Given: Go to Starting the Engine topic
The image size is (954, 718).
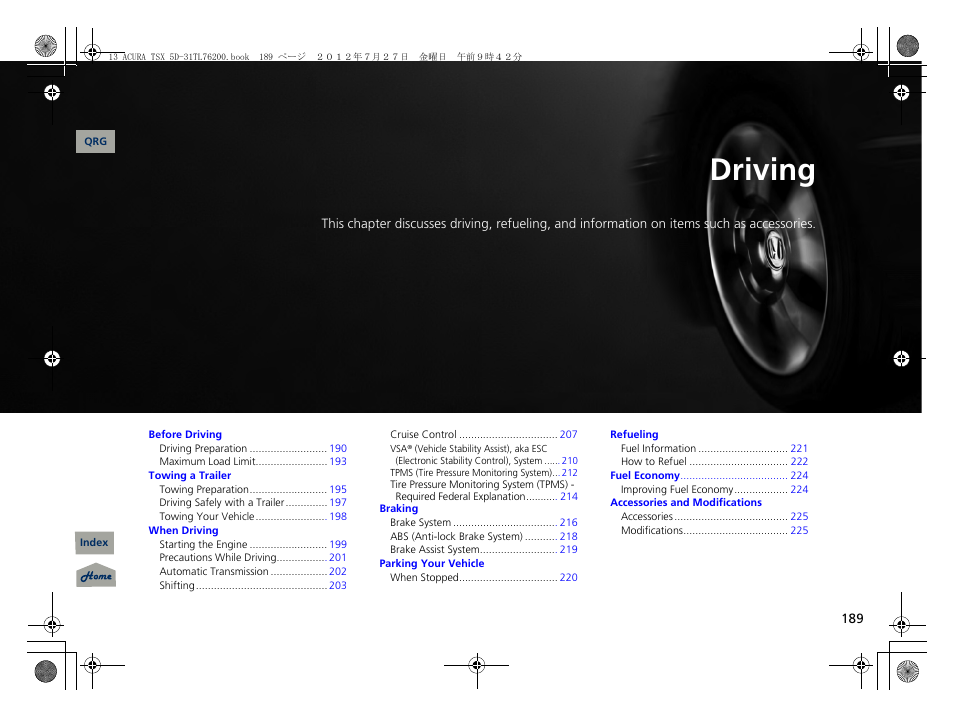Looking at the screenshot, I should (249, 544).
